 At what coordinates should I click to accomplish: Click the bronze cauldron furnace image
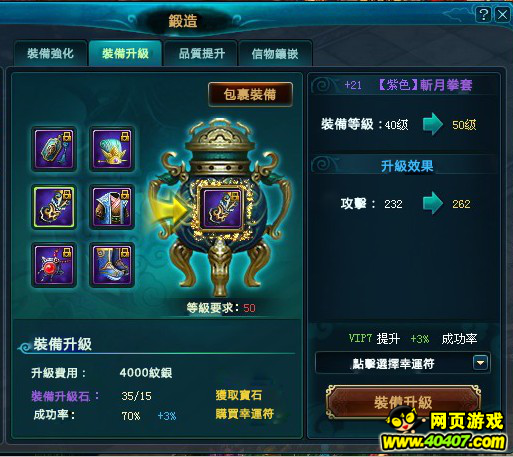(x=220, y=207)
